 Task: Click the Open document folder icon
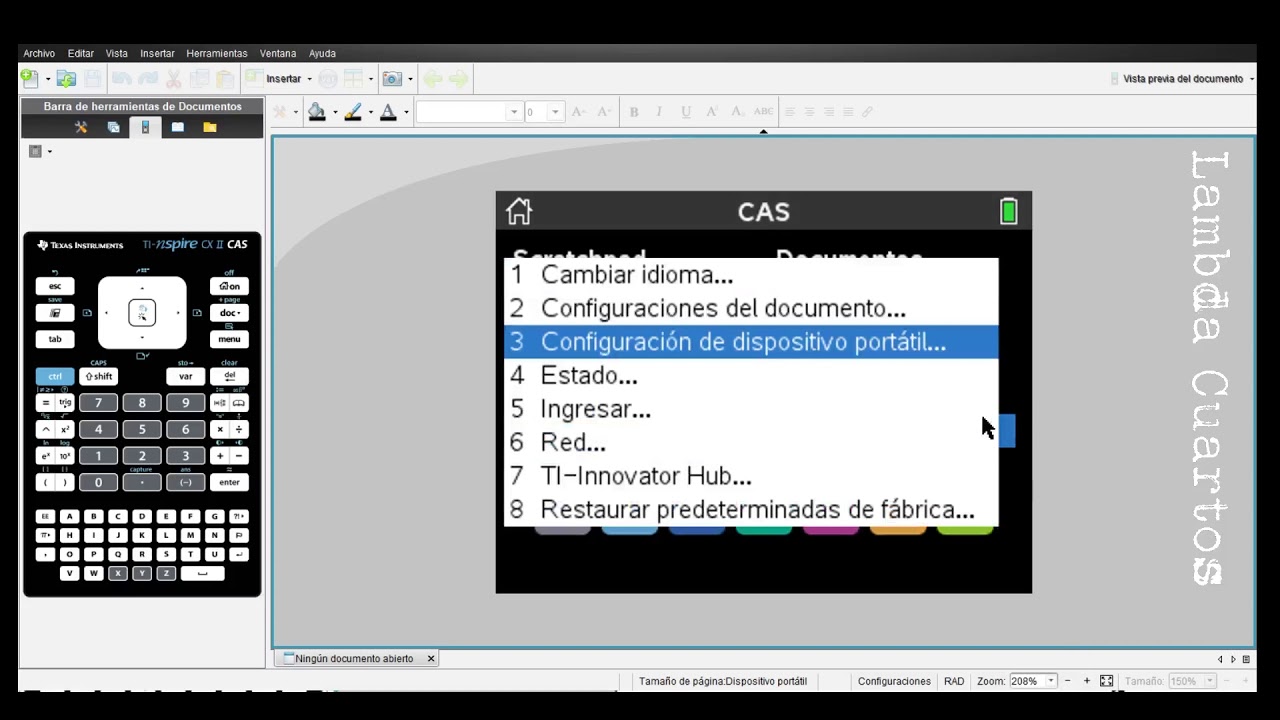coord(66,78)
